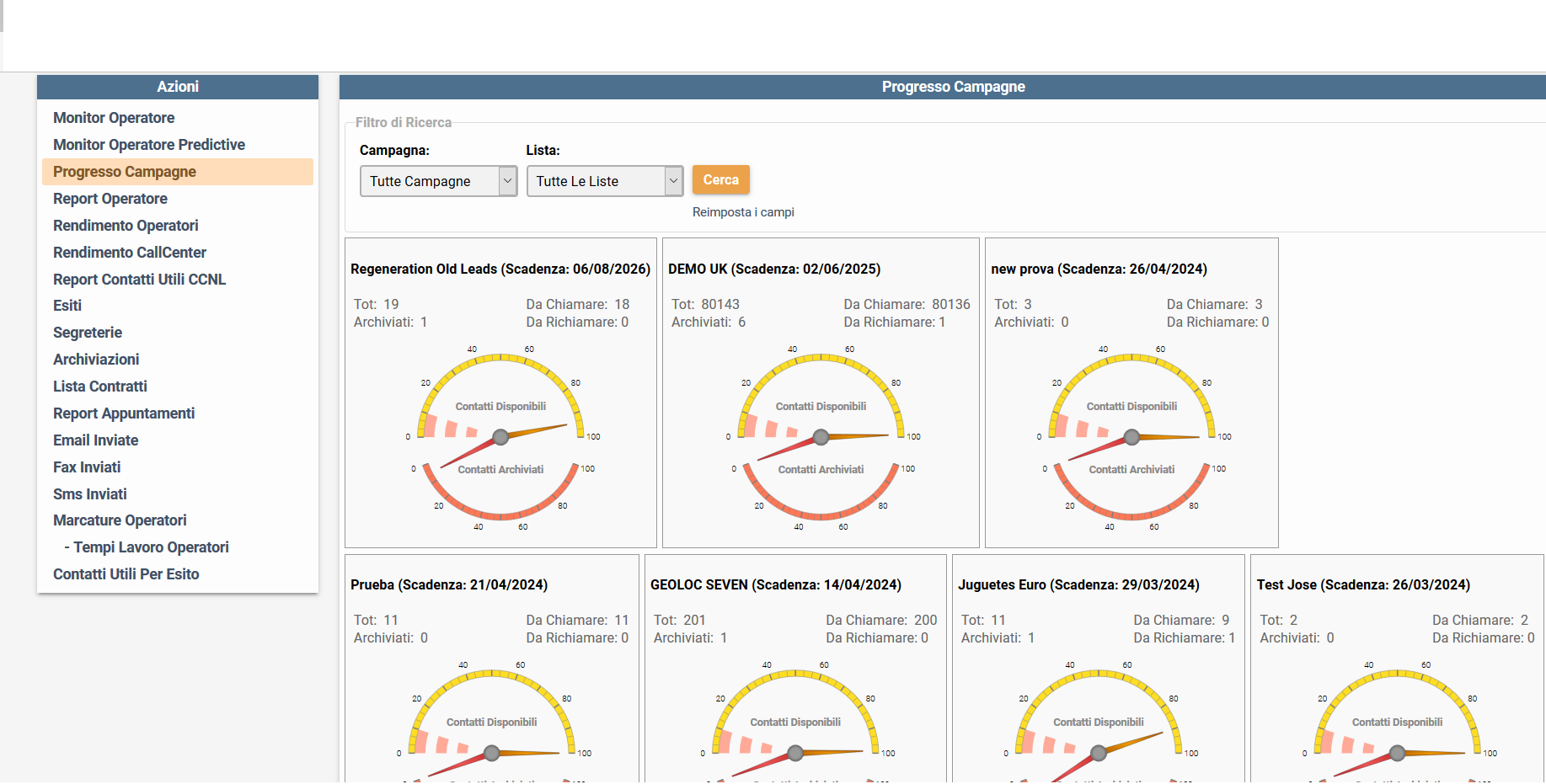The width and height of the screenshot is (1546, 784).
Task: Go to Segreterie
Action: coord(88,333)
